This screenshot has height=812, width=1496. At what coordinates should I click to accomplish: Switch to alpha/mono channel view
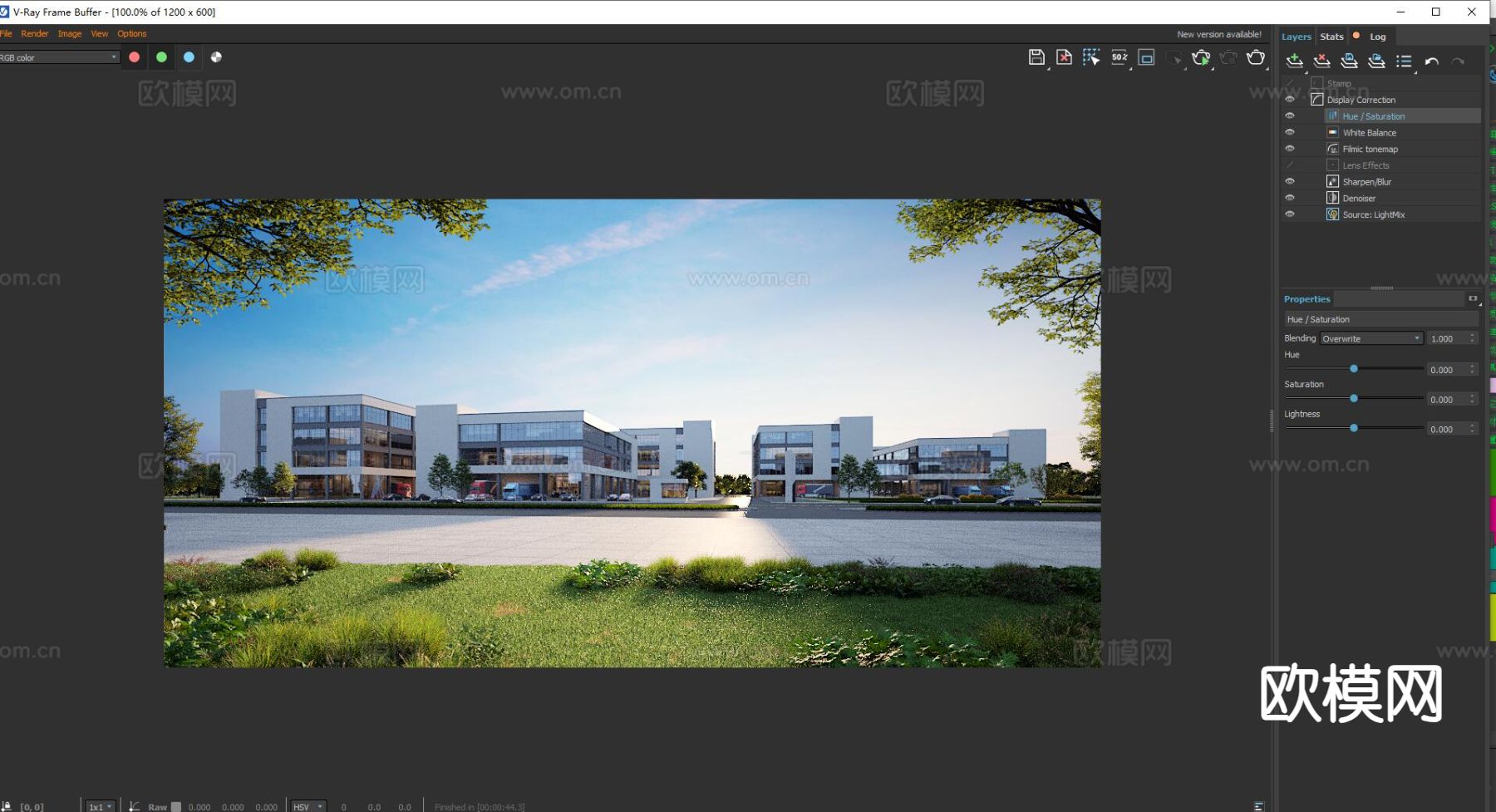click(x=216, y=57)
